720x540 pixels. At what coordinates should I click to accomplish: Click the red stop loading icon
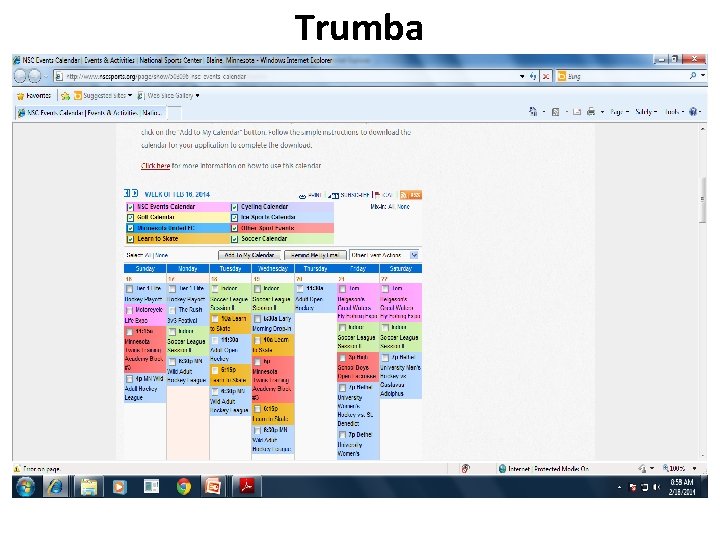pos(546,76)
